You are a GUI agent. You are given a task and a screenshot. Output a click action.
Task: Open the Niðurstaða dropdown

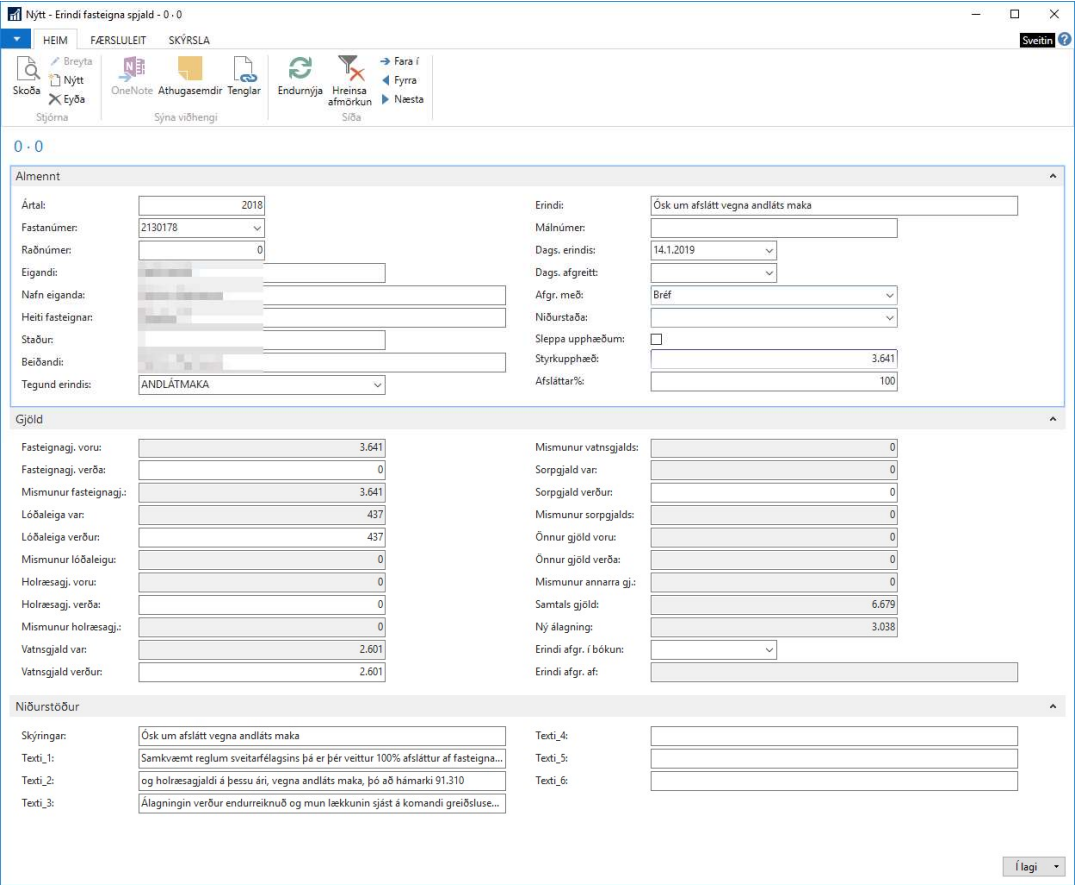(889, 318)
